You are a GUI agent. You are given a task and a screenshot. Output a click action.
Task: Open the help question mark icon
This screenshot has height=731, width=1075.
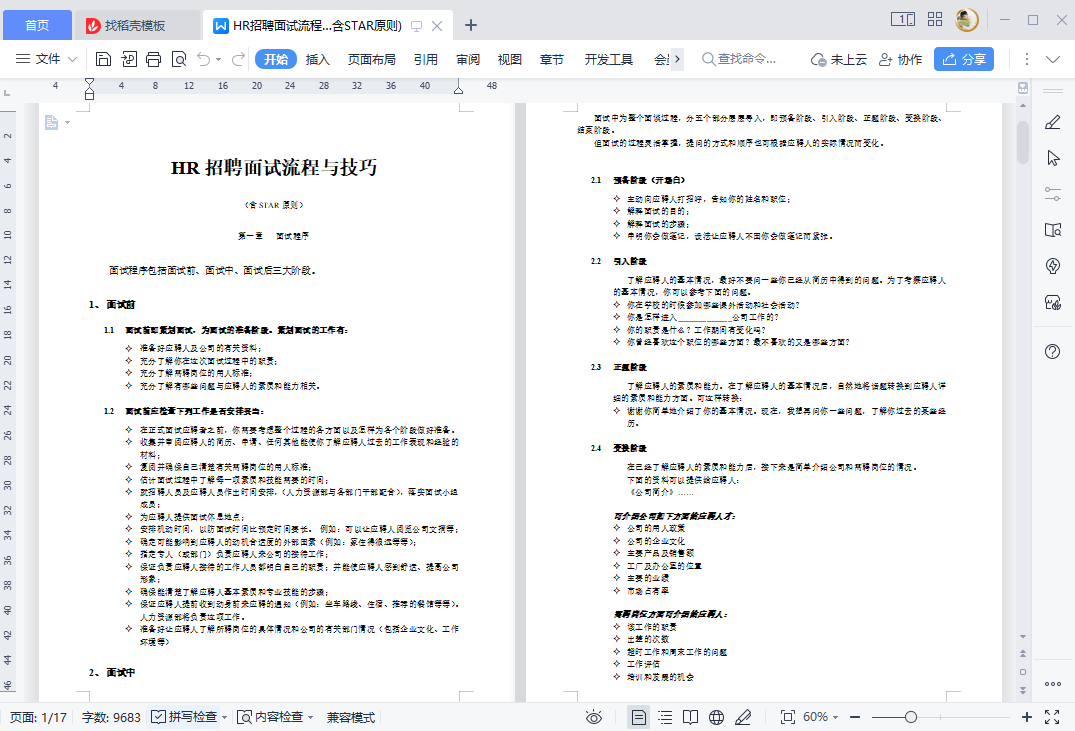pos(1052,352)
